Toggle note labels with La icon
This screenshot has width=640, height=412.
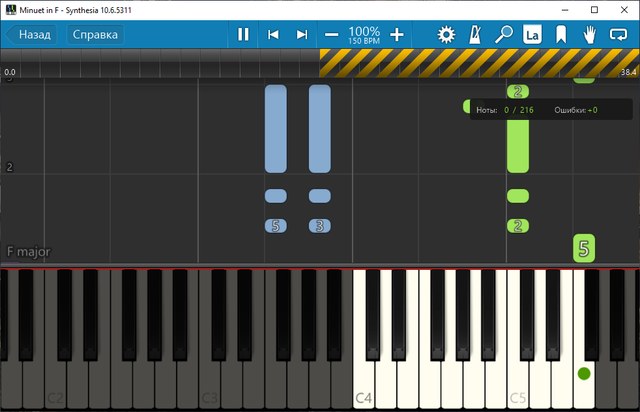[x=532, y=35]
